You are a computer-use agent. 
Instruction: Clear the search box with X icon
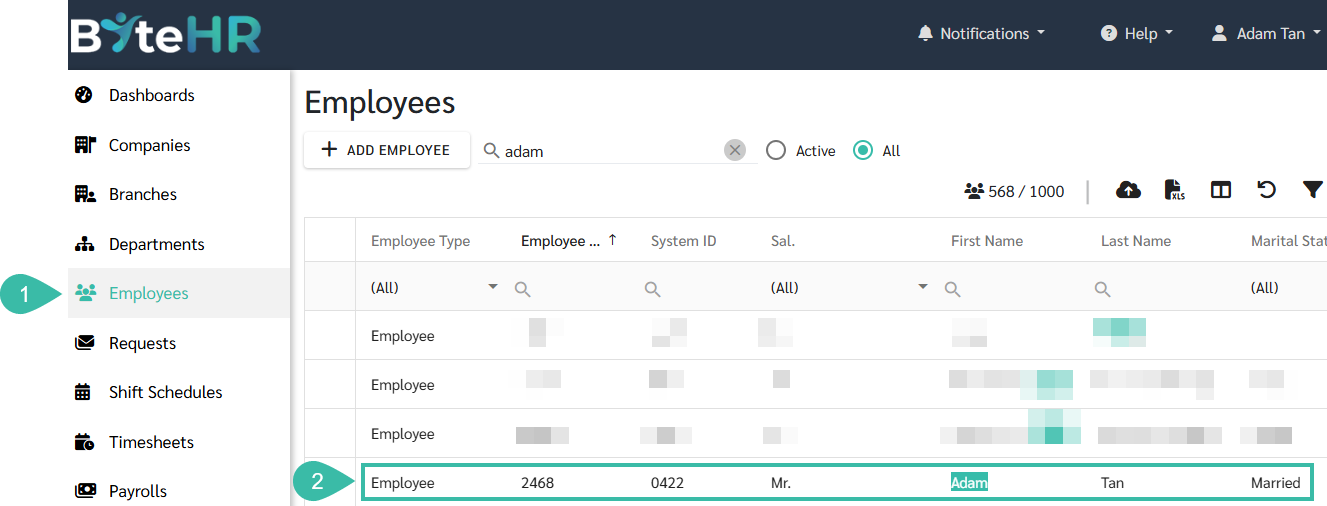[735, 150]
